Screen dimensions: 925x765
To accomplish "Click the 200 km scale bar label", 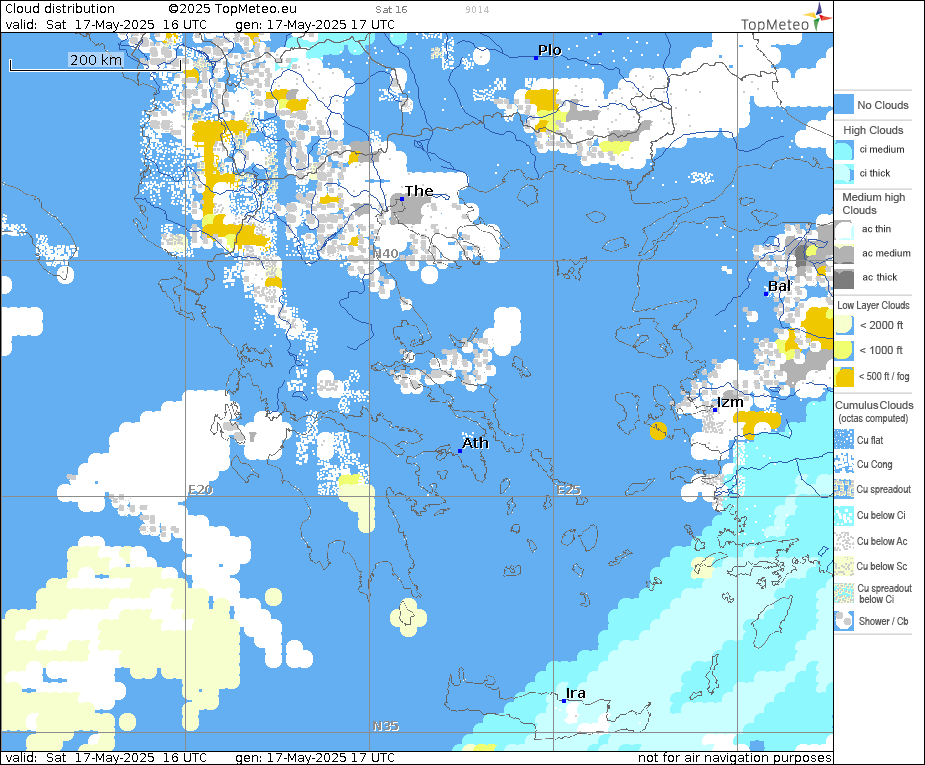I will (96, 60).
